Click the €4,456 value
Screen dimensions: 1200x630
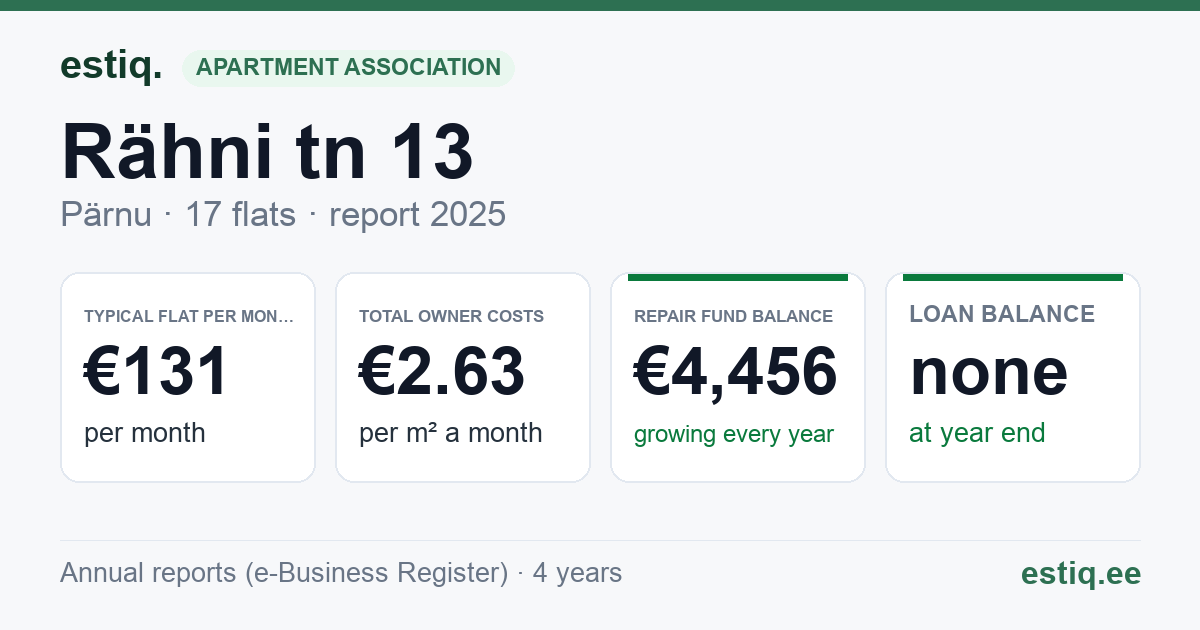tap(736, 372)
